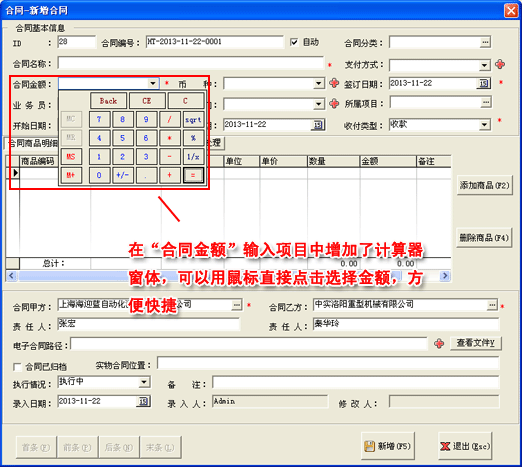Click calculator sqrt key
The width and height of the screenshot is (522, 467).
point(193,119)
